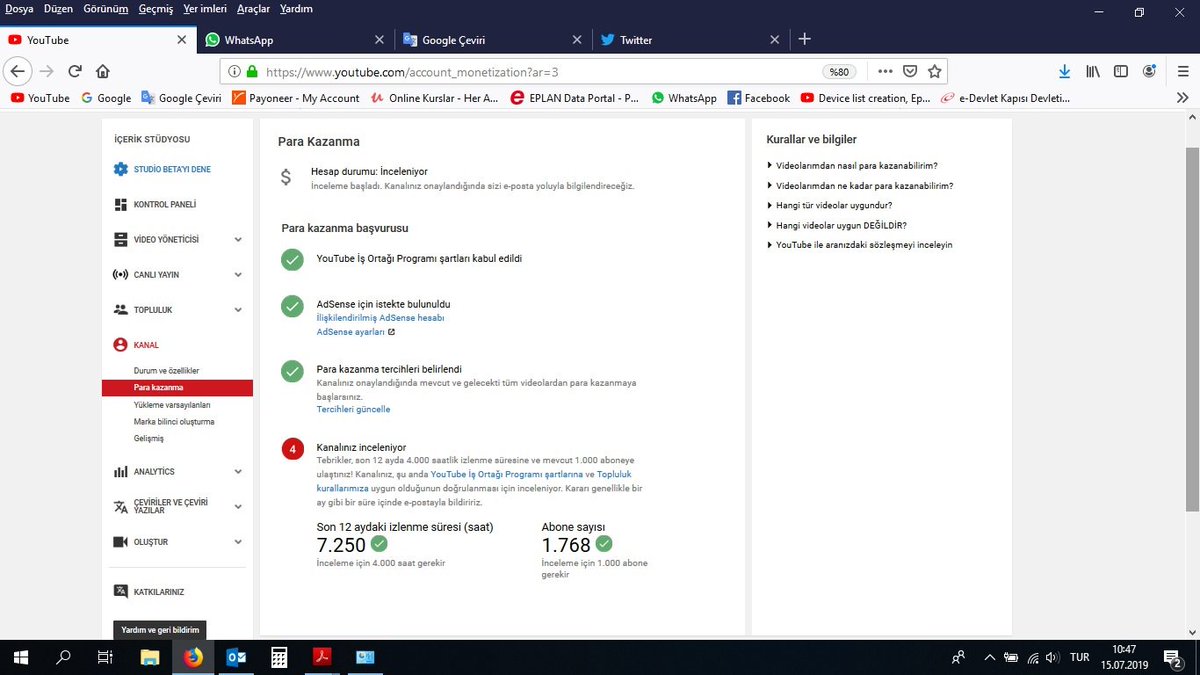This screenshot has width=1200, height=675.
Task: Expand the Video Yöneticisi section chevron
Action: pyautogui.click(x=238, y=240)
